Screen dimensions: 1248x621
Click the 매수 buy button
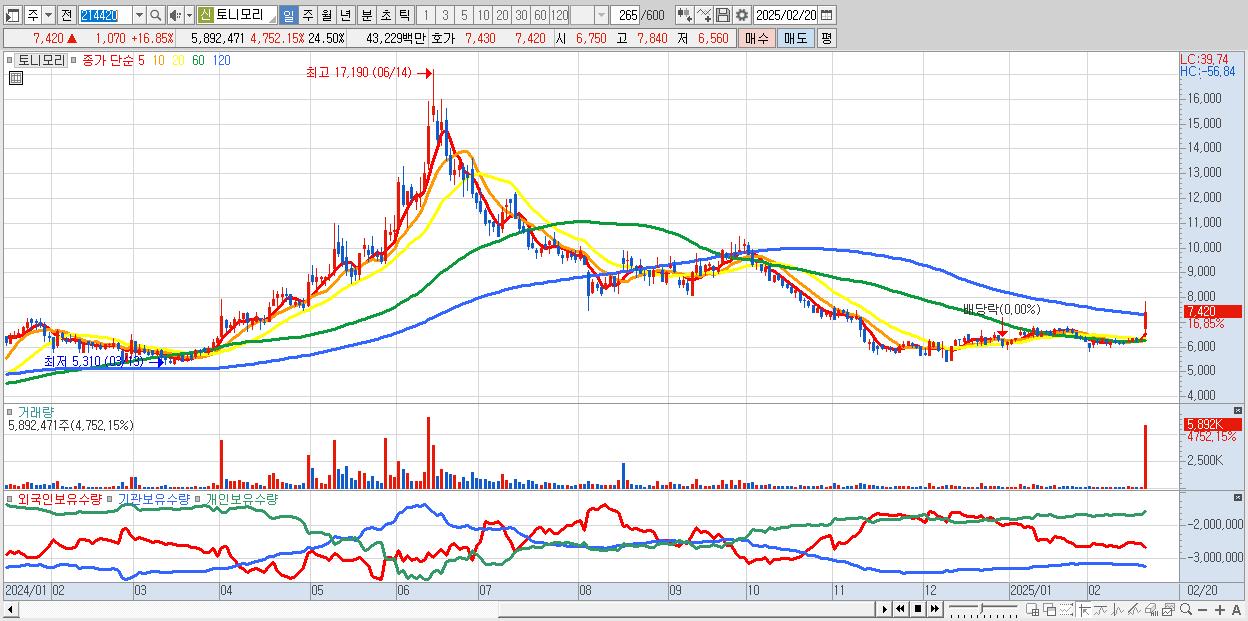pyautogui.click(x=757, y=38)
